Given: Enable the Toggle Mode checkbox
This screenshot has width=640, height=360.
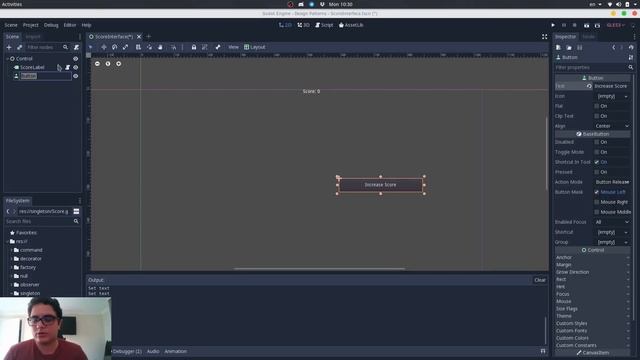Looking at the screenshot, I should click(597, 152).
